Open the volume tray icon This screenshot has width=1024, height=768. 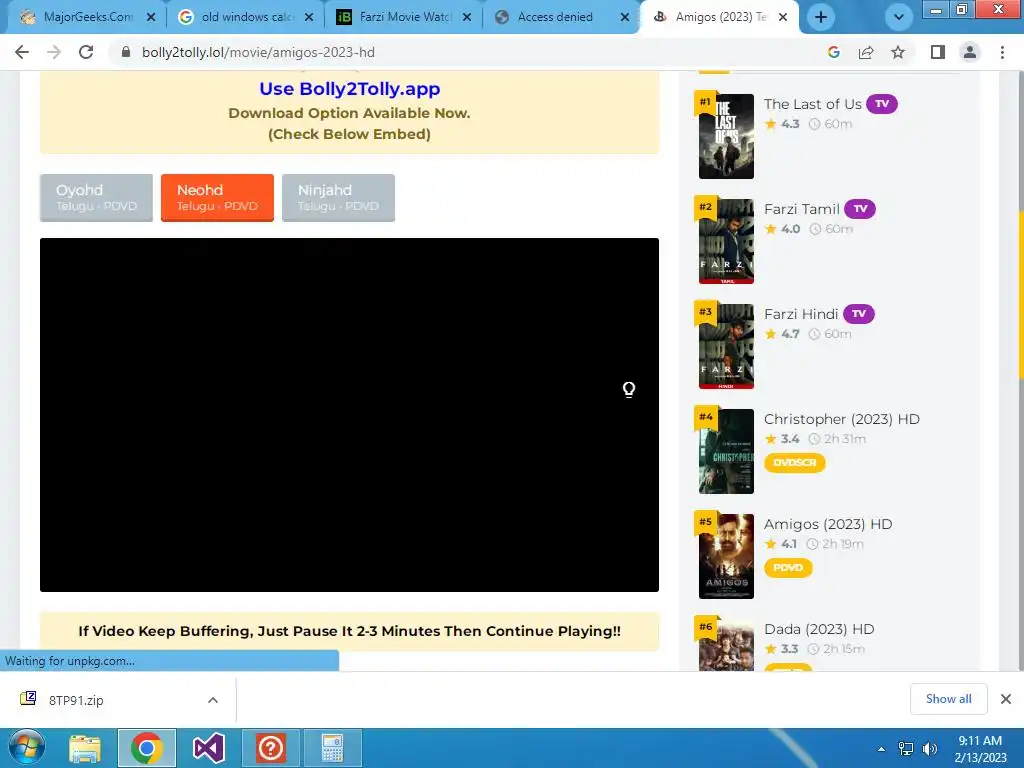(x=929, y=749)
